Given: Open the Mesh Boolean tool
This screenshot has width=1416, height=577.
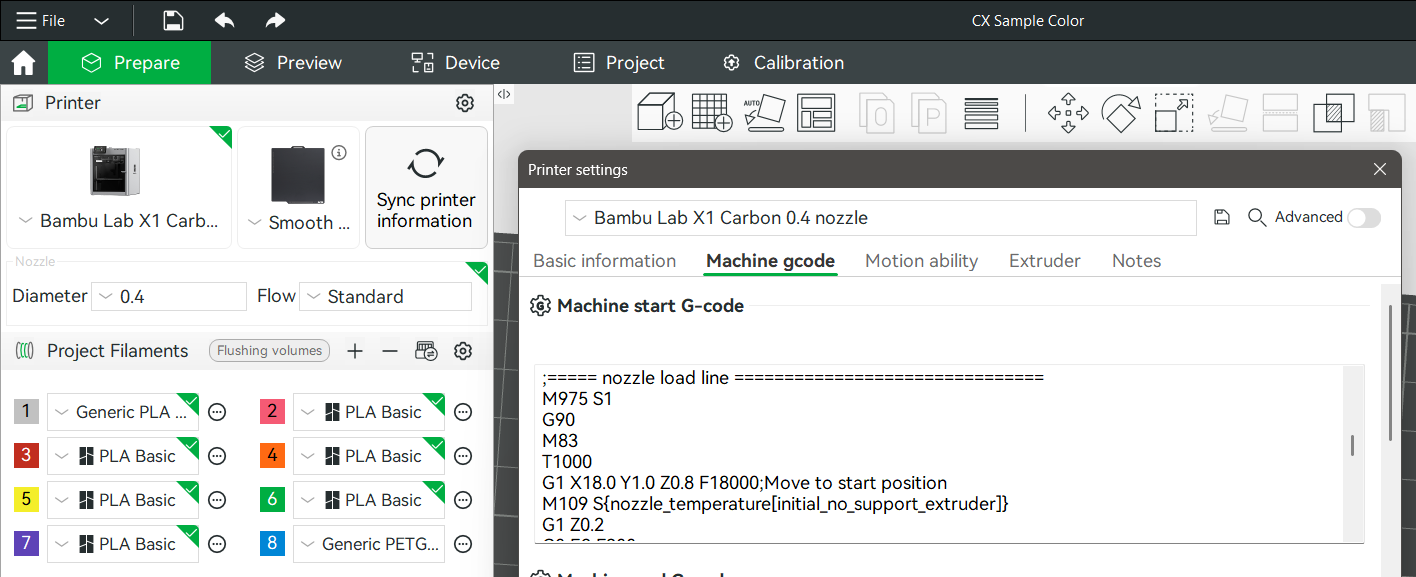Looking at the screenshot, I should click(1333, 113).
